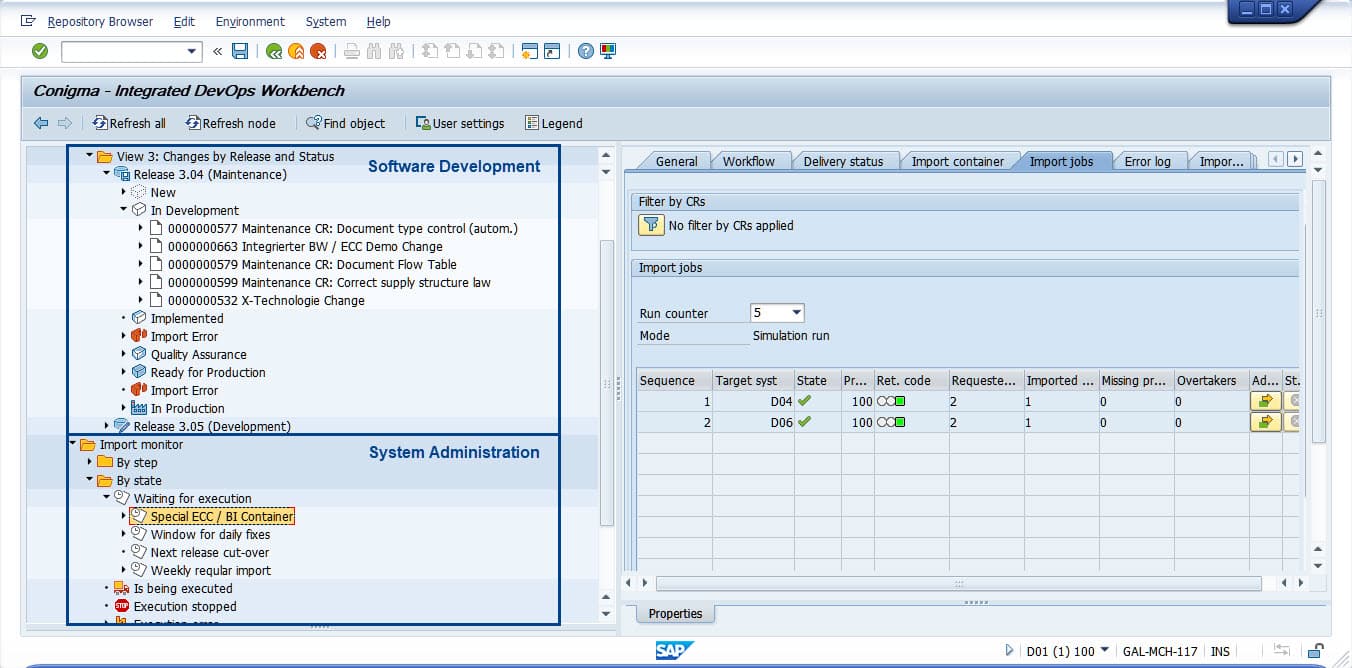This screenshot has width=1352, height=668.
Task: Collapse the Import monitor folder
Action: click(72, 444)
